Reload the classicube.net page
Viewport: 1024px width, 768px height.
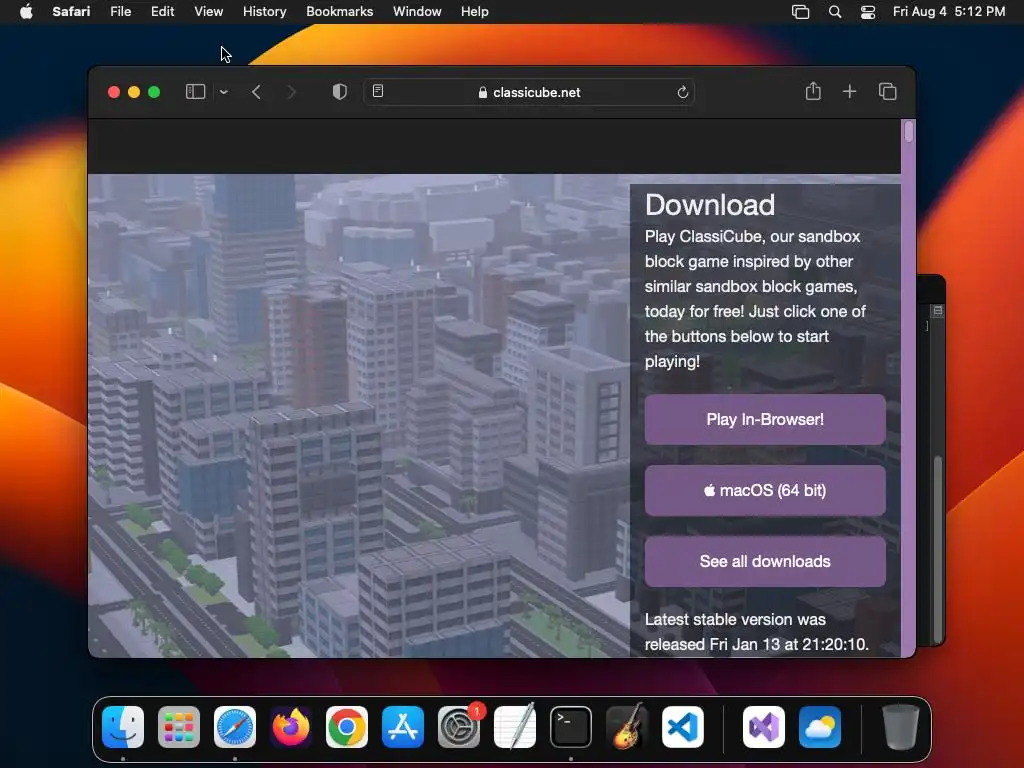tap(682, 92)
